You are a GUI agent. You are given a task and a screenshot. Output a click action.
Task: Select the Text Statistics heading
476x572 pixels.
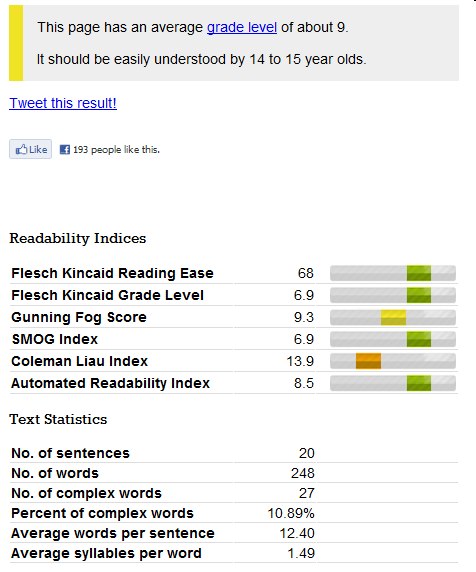[x=58, y=419]
